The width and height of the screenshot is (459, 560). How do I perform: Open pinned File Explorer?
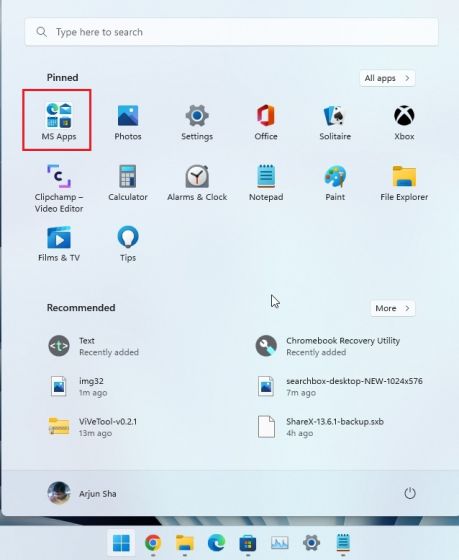point(404,182)
